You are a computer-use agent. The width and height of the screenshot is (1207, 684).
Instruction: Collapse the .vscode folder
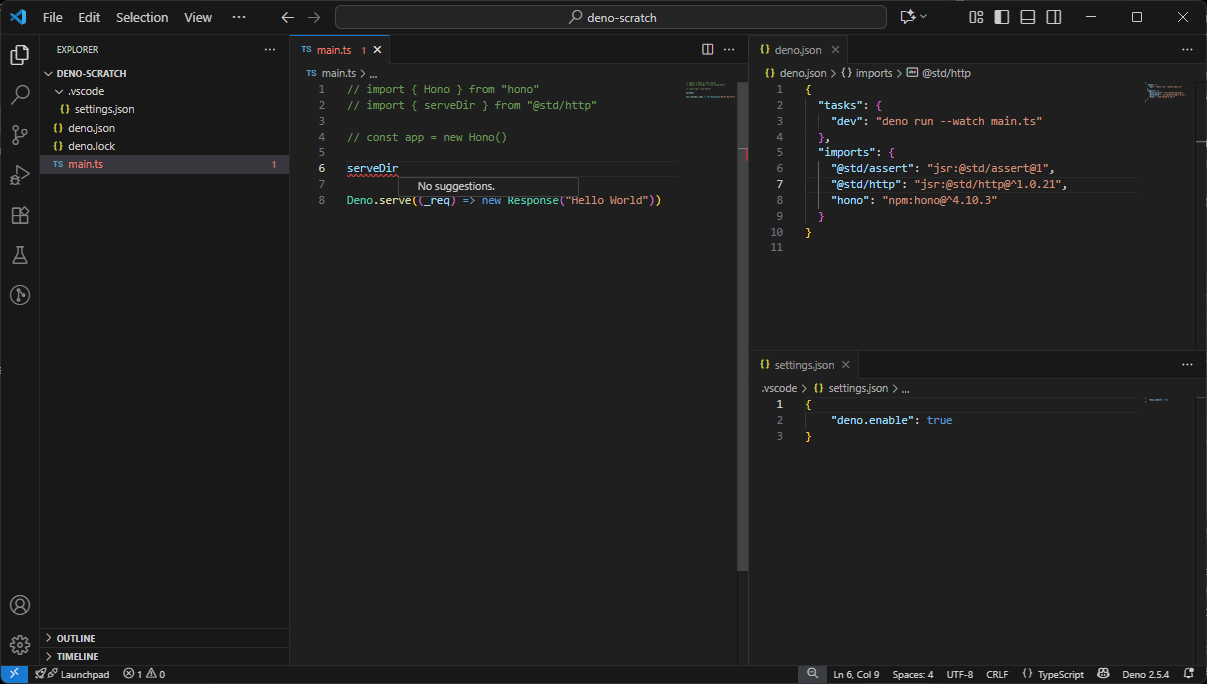pyautogui.click(x=85, y=91)
